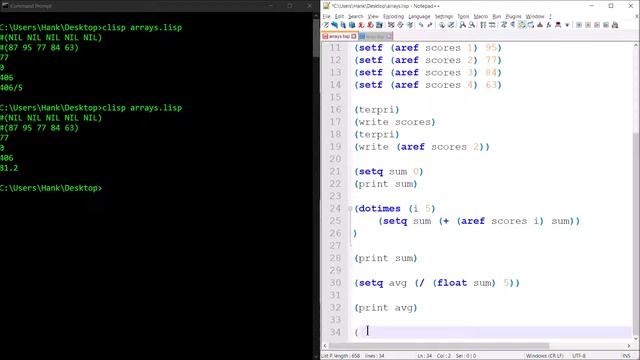Click the horizontal scrollbar left arrow
The height and width of the screenshot is (360, 640).
(x=325, y=346)
